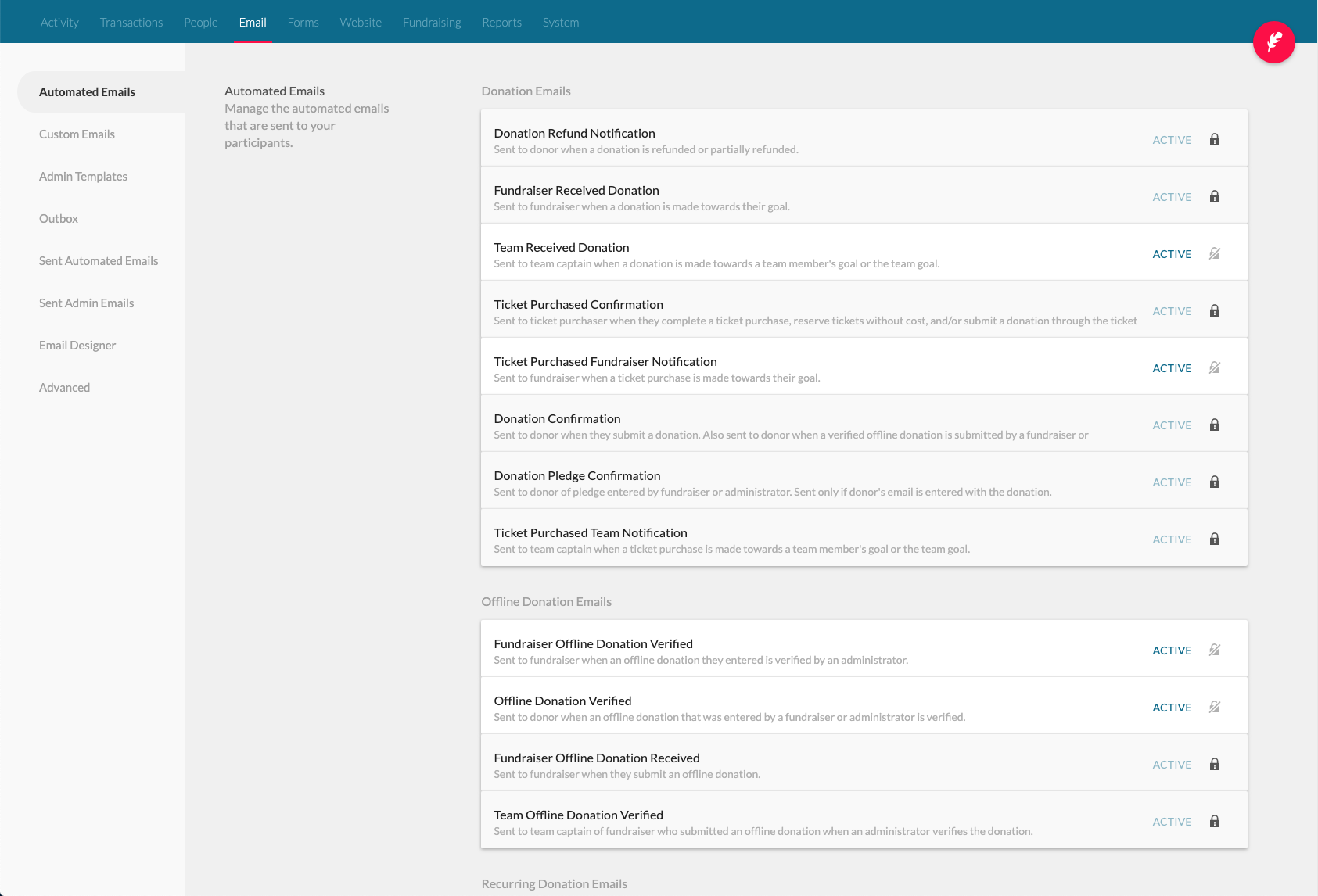The width and height of the screenshot is (1318, 896).
Task: Click the red feather floating button
Action: pos(1273,42)
